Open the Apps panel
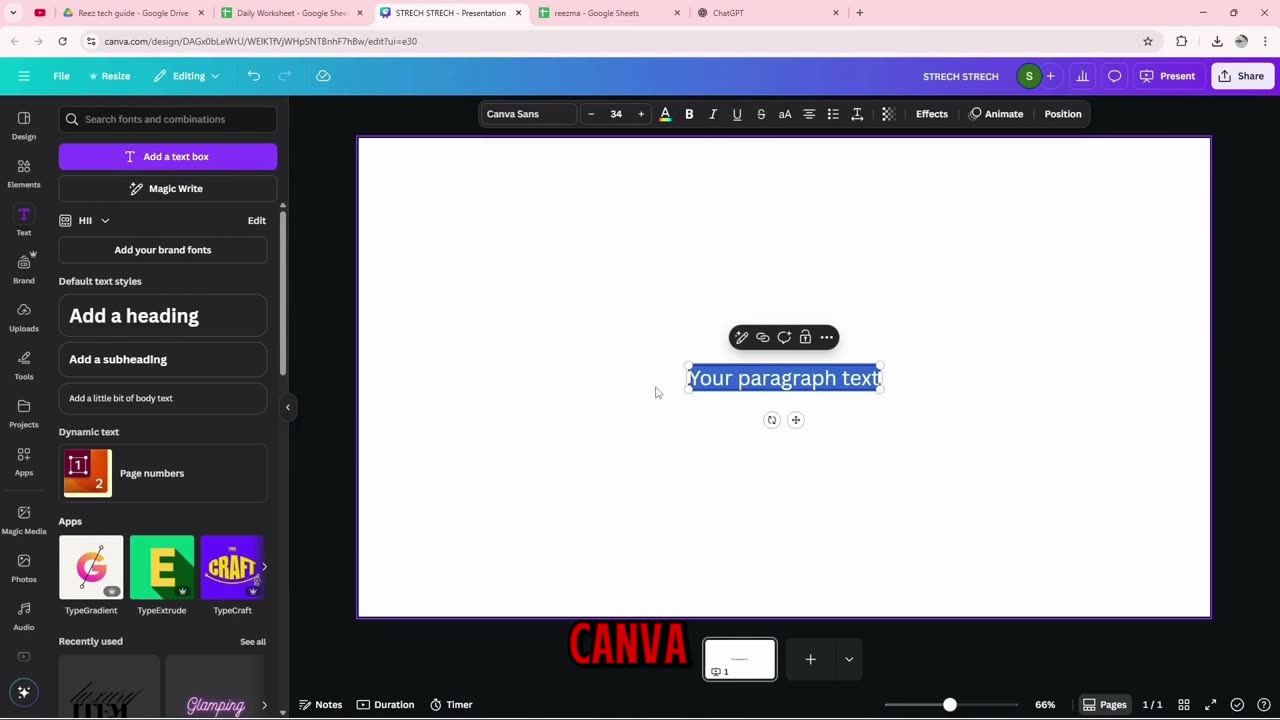 click(24, 461)
